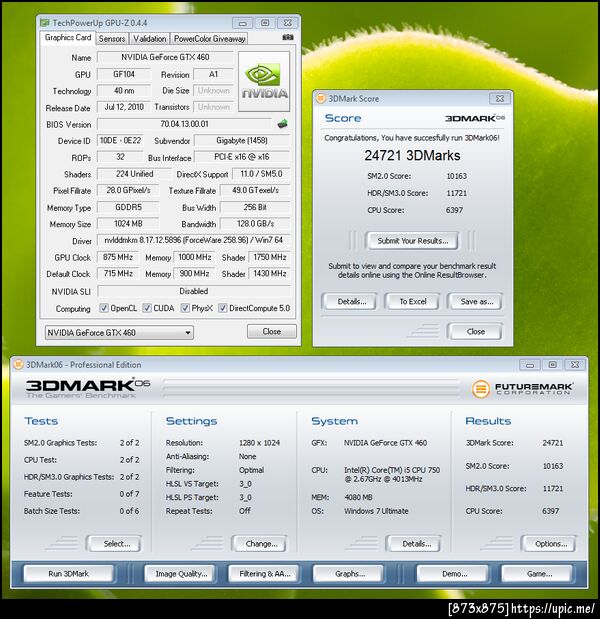The height and width of the screenshot is (619, 600).
Task: Click the 3DMark06 logo in main window
Action: (88, 388)
